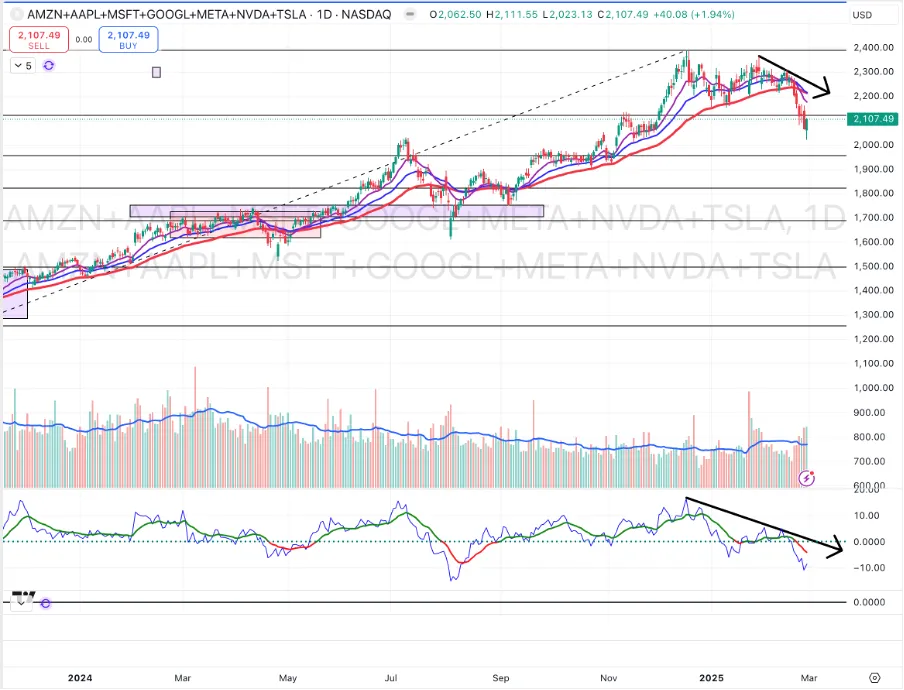Click the close value C2,107.49

623,14
